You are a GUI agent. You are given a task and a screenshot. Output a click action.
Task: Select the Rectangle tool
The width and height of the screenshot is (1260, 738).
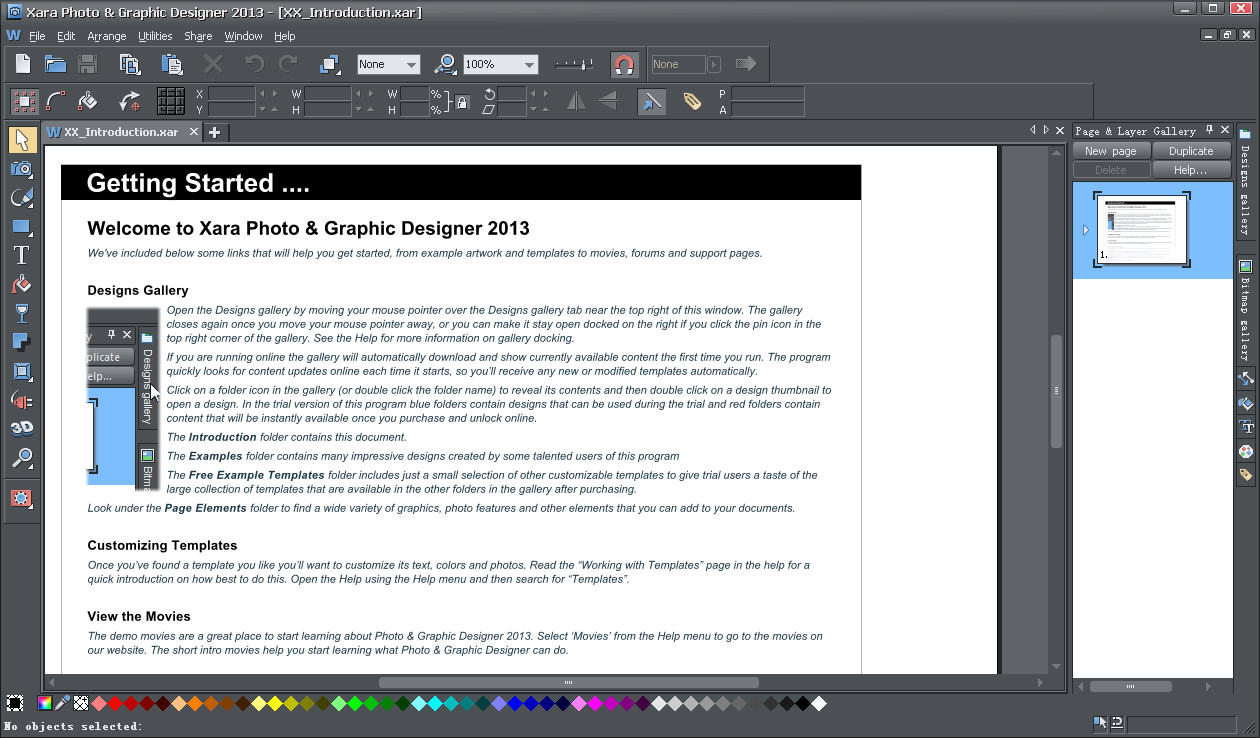point(22,227)
